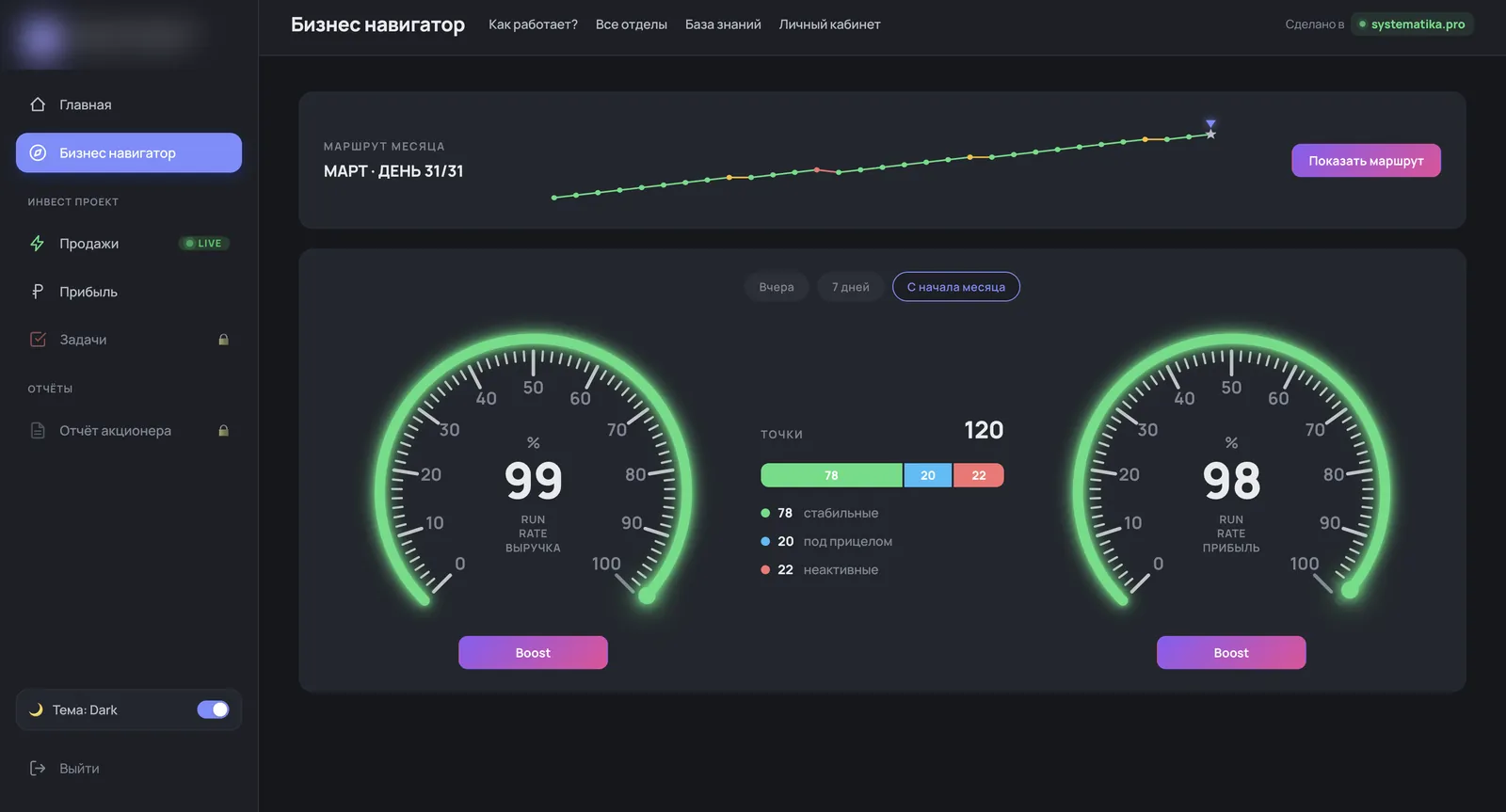This screenshot has height=812, width=1506.
Task: Click the red dot beside неактивные
Action: point(765,569)
